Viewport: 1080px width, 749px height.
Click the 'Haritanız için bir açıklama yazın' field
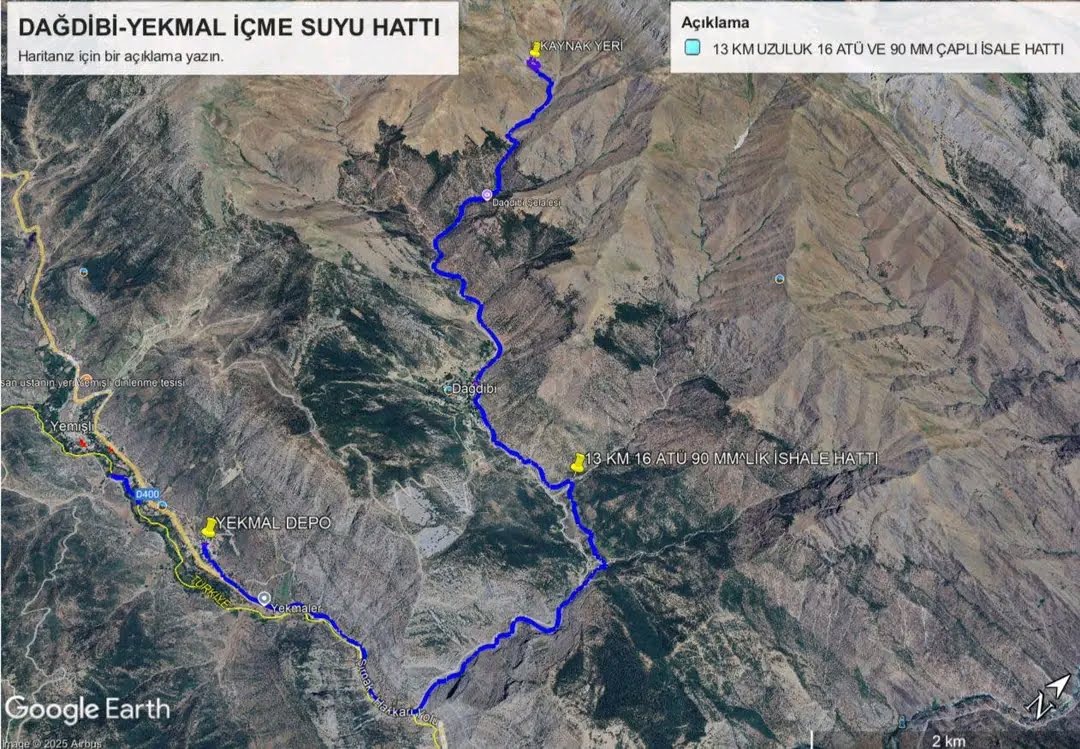pyautogui.click(x=121, y=57)
